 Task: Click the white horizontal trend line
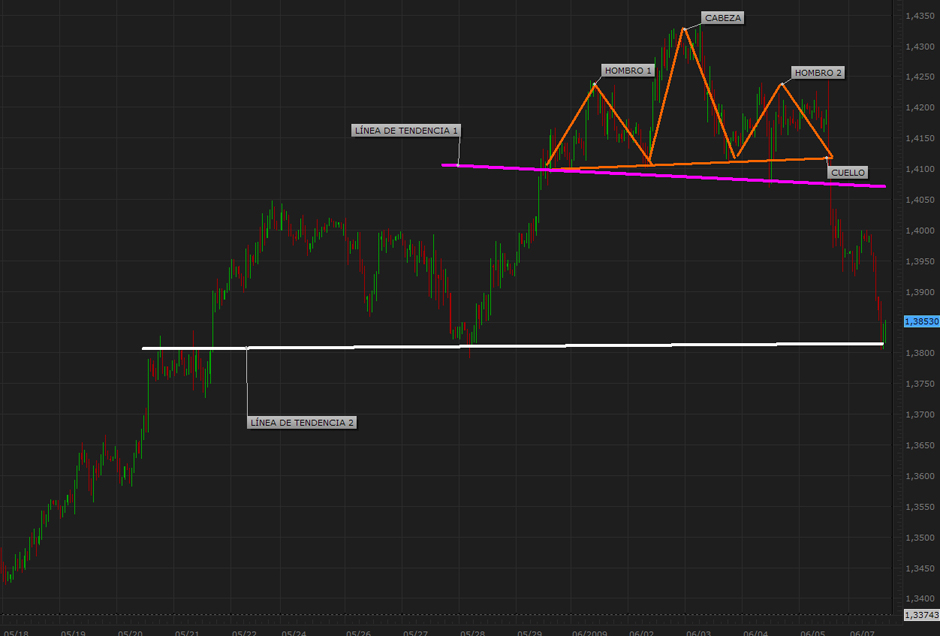click(x=500, y=346)
